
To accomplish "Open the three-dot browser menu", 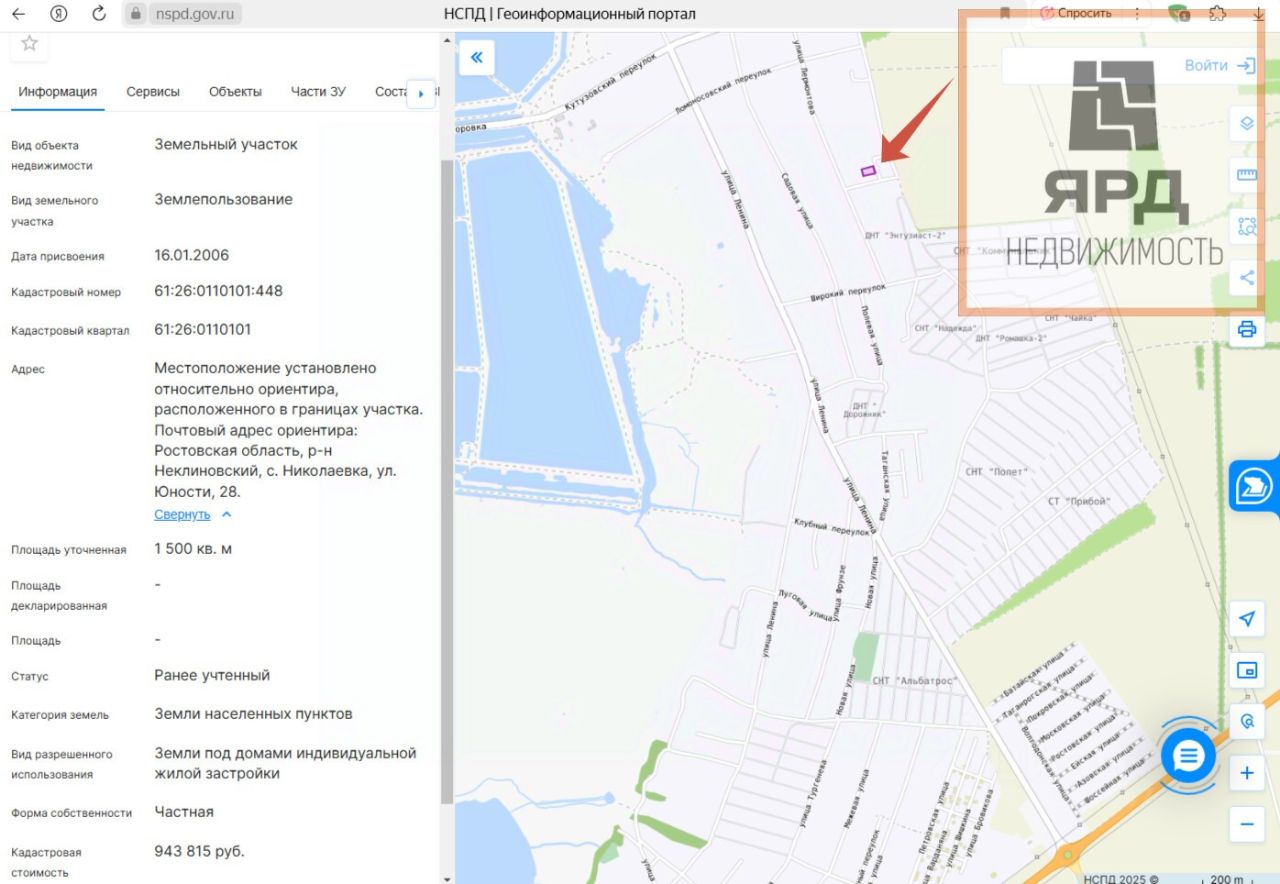I will (1138, 13).
